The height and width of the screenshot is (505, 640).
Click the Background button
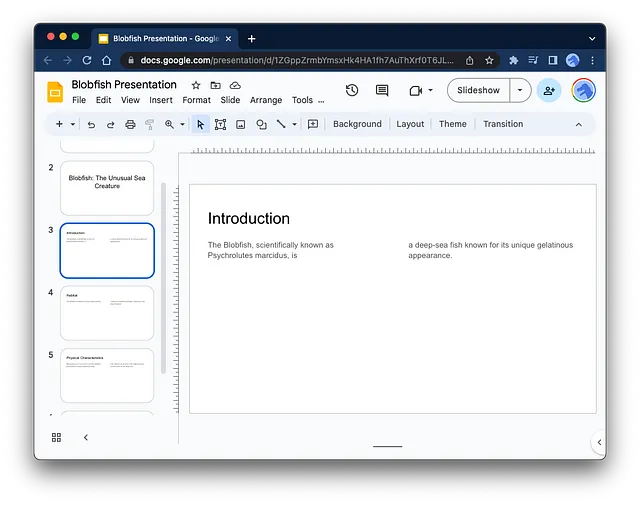(357, 124)
